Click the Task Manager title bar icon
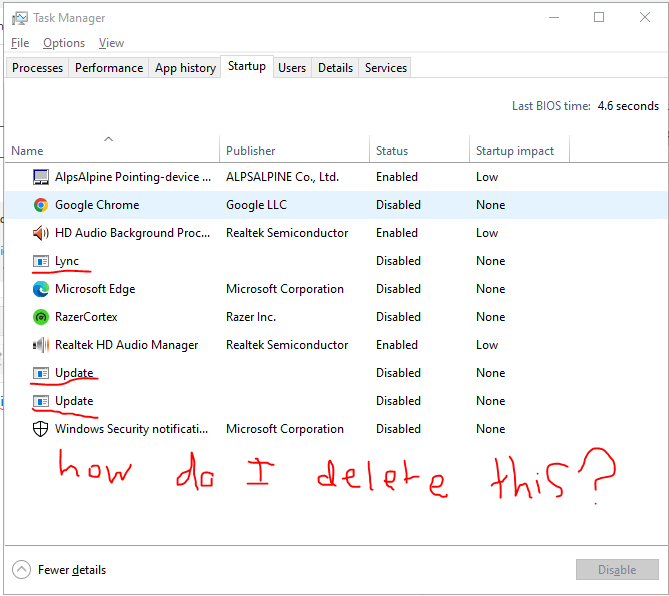This screenshot has width=669, height=596. 20,18
